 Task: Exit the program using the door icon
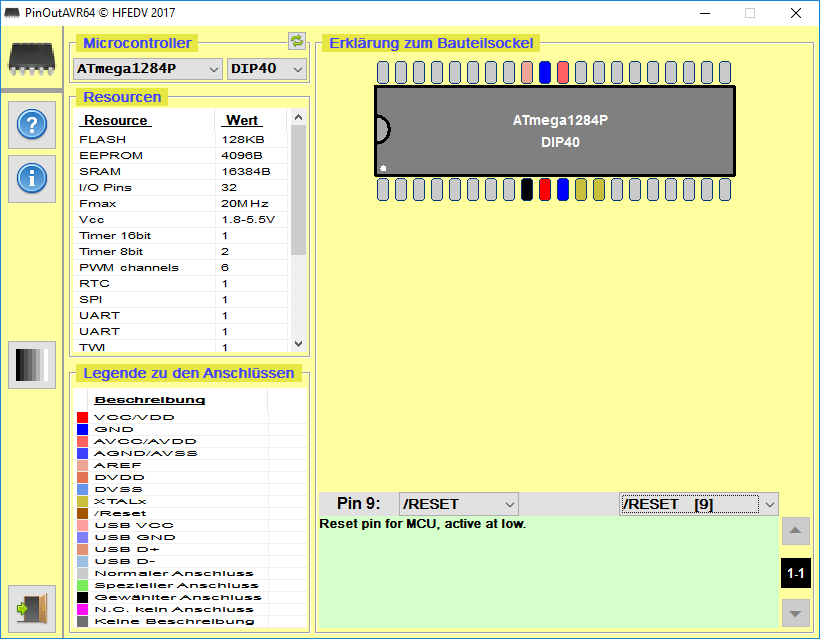tap(32, 608)
